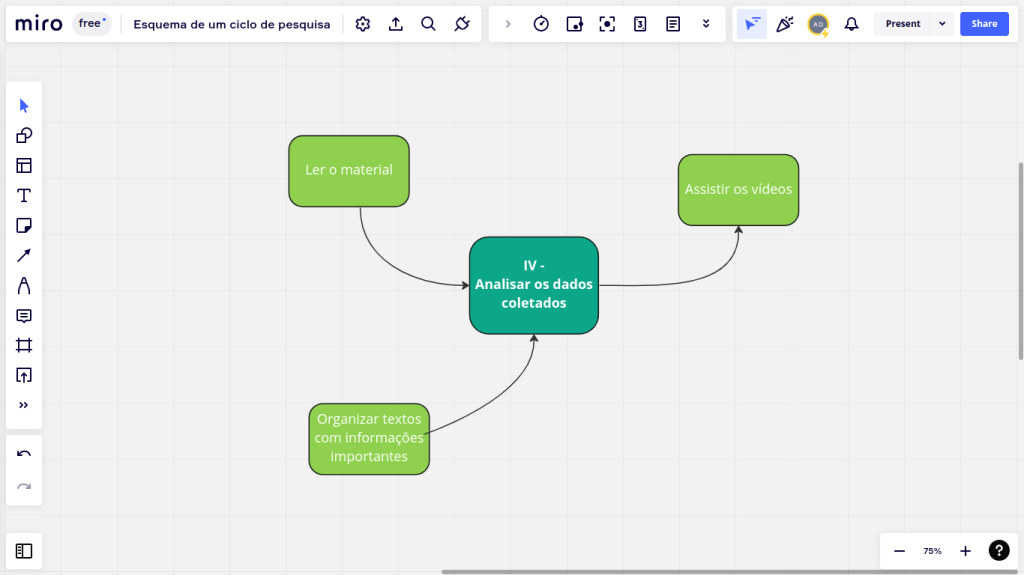Select the cursor selection tool
1024x575 pixels.
[x=24, y=106]
